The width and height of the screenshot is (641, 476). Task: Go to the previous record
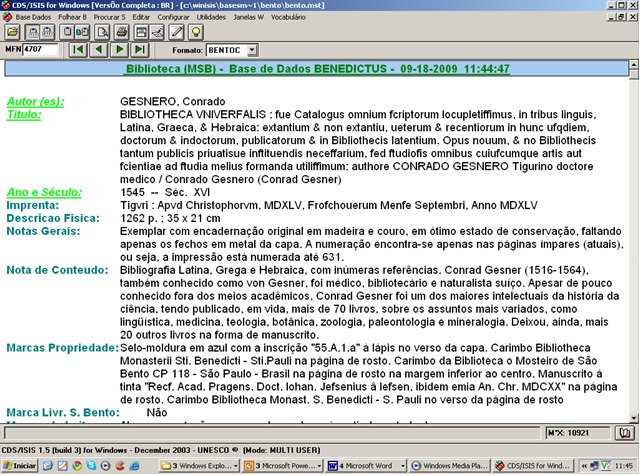click(x=99, y=50)
